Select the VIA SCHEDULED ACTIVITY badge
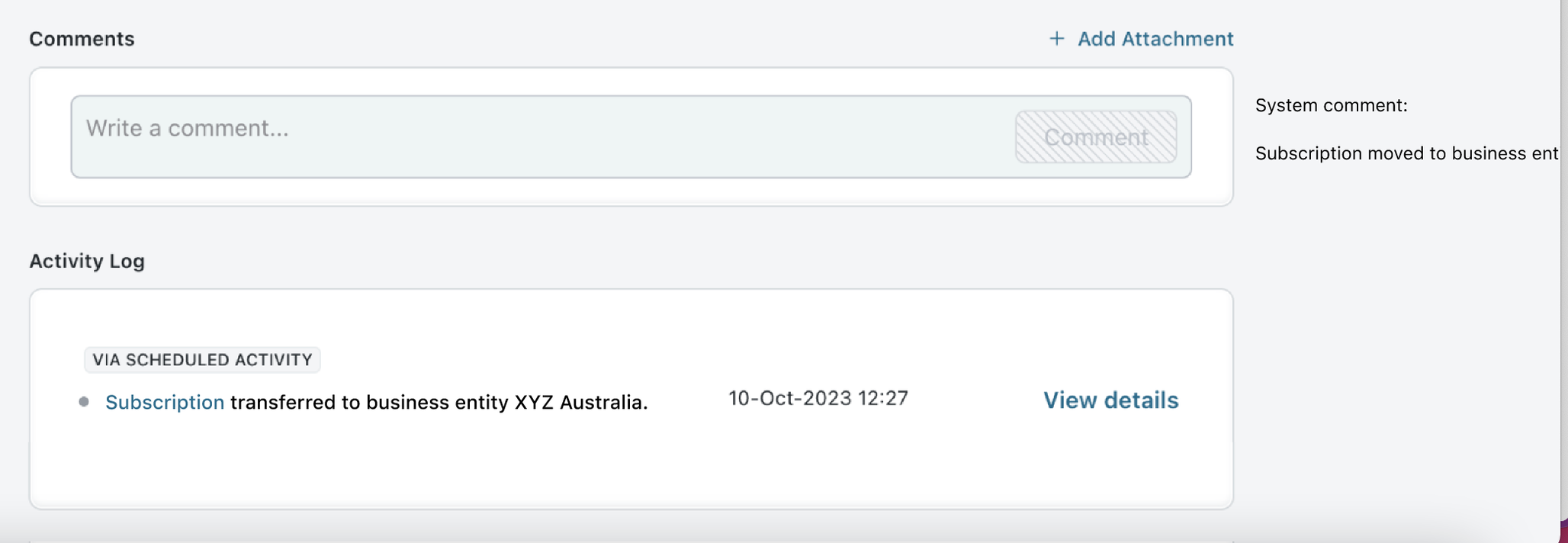1568x543 pixels. 202,360
